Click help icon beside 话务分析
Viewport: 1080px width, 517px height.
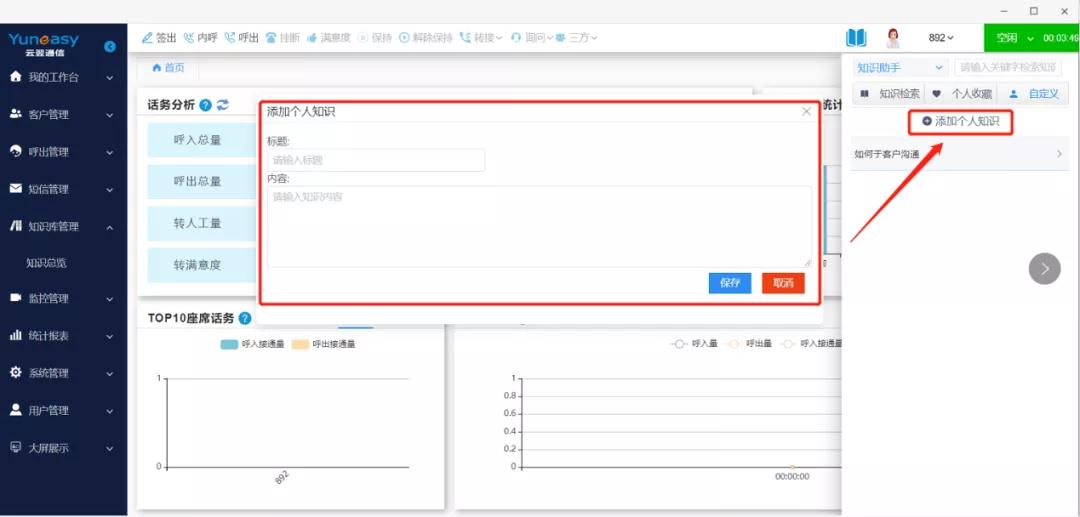pyautogui.click(x=205, y=105)
